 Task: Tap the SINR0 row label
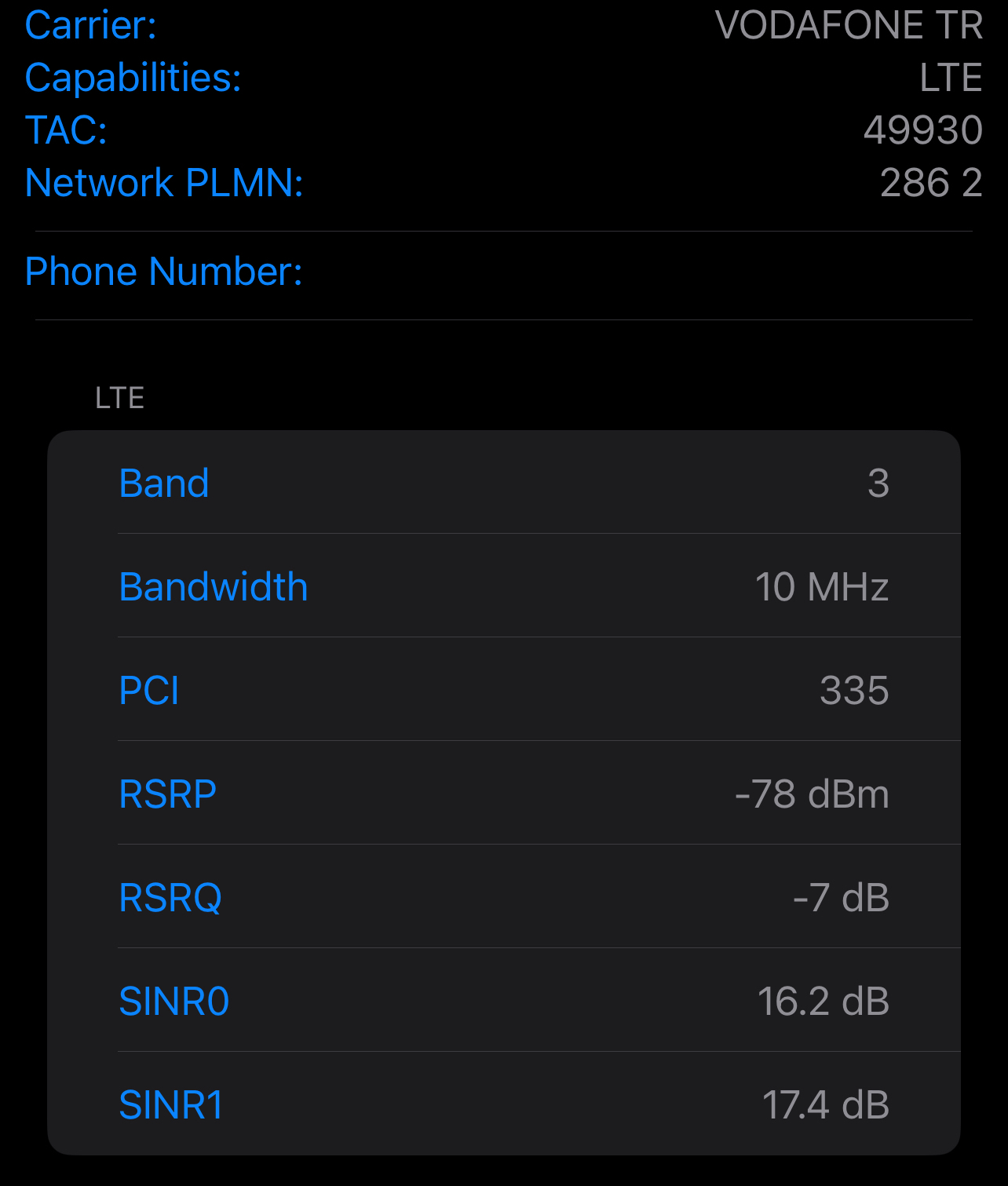coord(174,1002)
